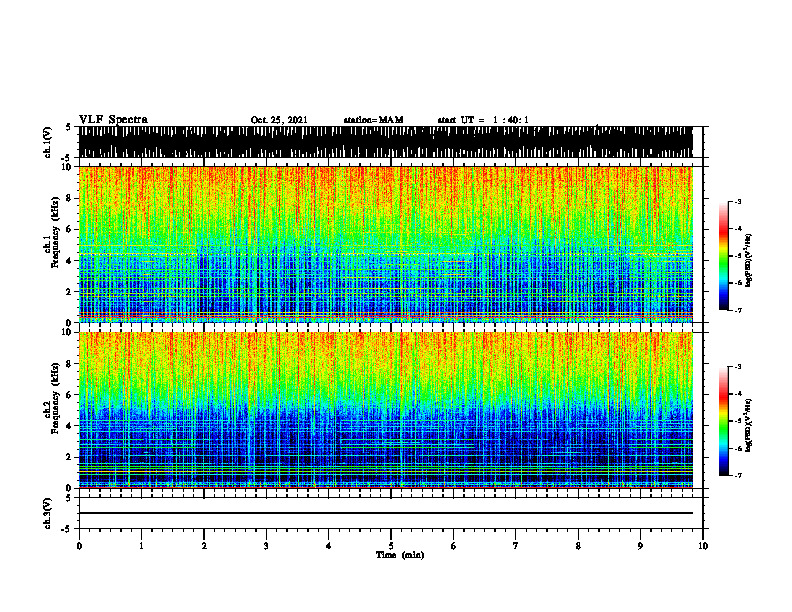Click the ch.2 color bar PSD unit label
Viewport: 792px width, 612px height.
[749, 425]
